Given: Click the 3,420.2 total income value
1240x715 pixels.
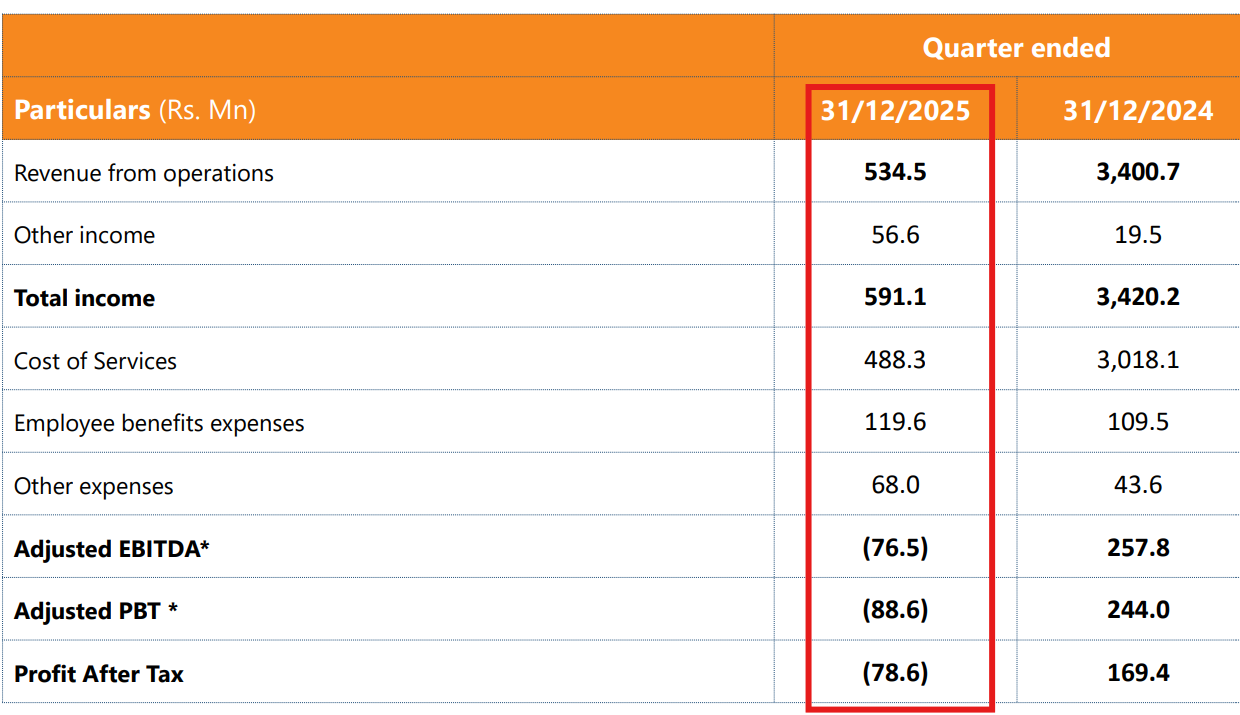Looking at the screenshot, I should click(x=1138, y=297).
